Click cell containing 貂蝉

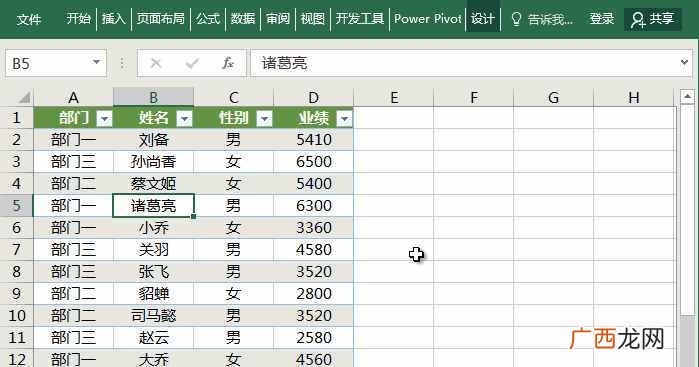click(x=153, y=293)
